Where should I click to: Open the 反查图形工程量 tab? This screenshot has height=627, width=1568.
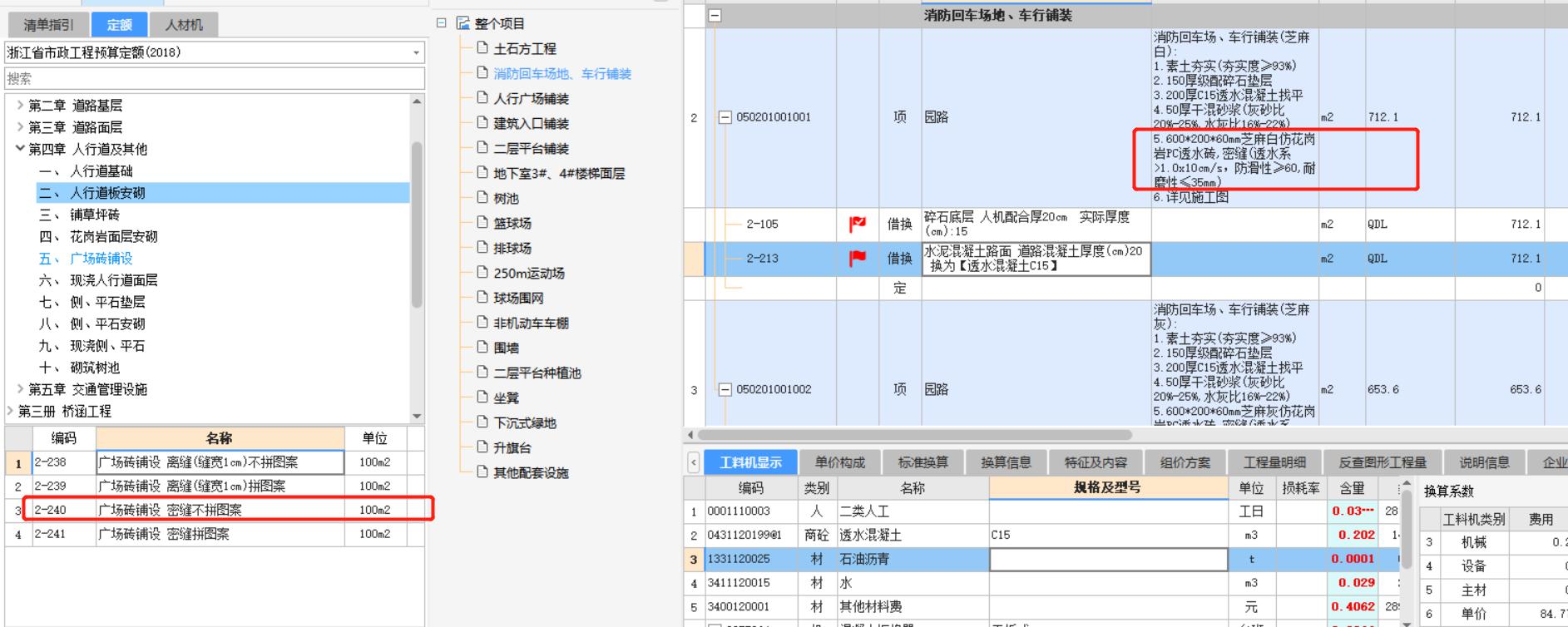pos(1383,462)
